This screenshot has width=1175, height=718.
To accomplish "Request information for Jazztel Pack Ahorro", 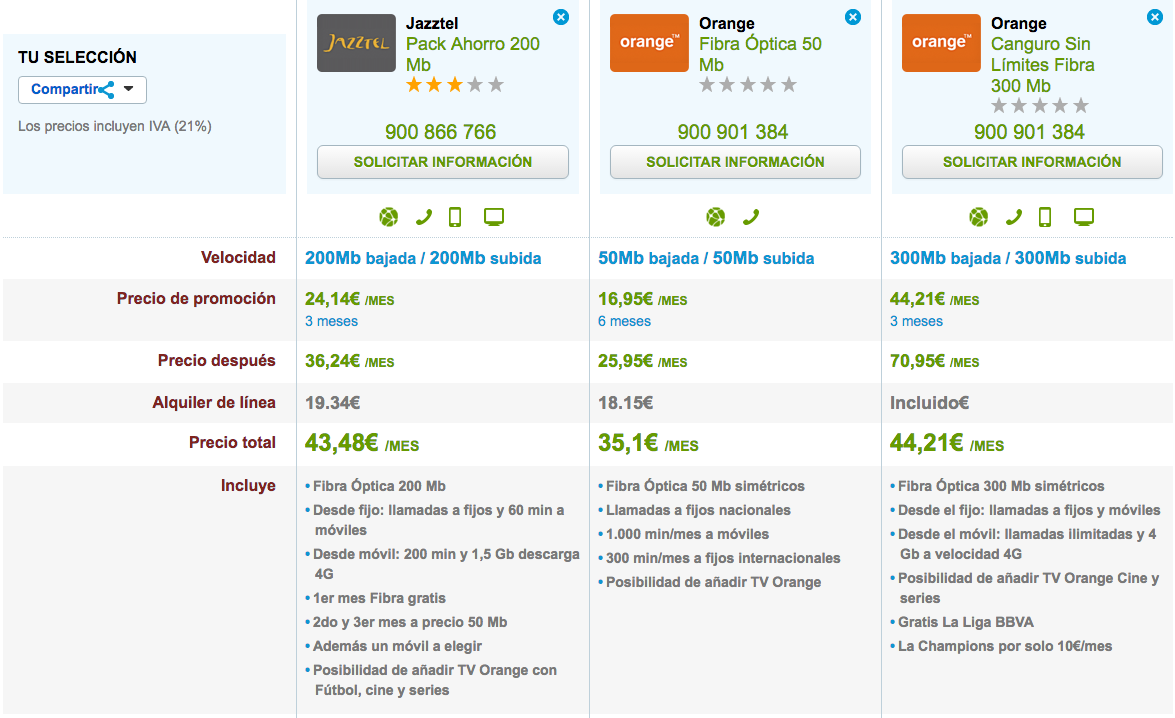I will (443, 162).
